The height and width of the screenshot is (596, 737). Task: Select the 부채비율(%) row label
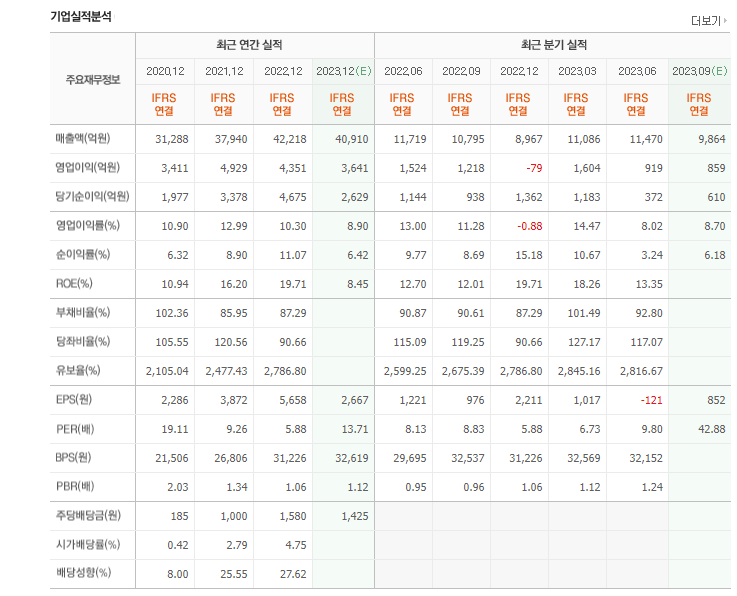[x=83, y=313]
